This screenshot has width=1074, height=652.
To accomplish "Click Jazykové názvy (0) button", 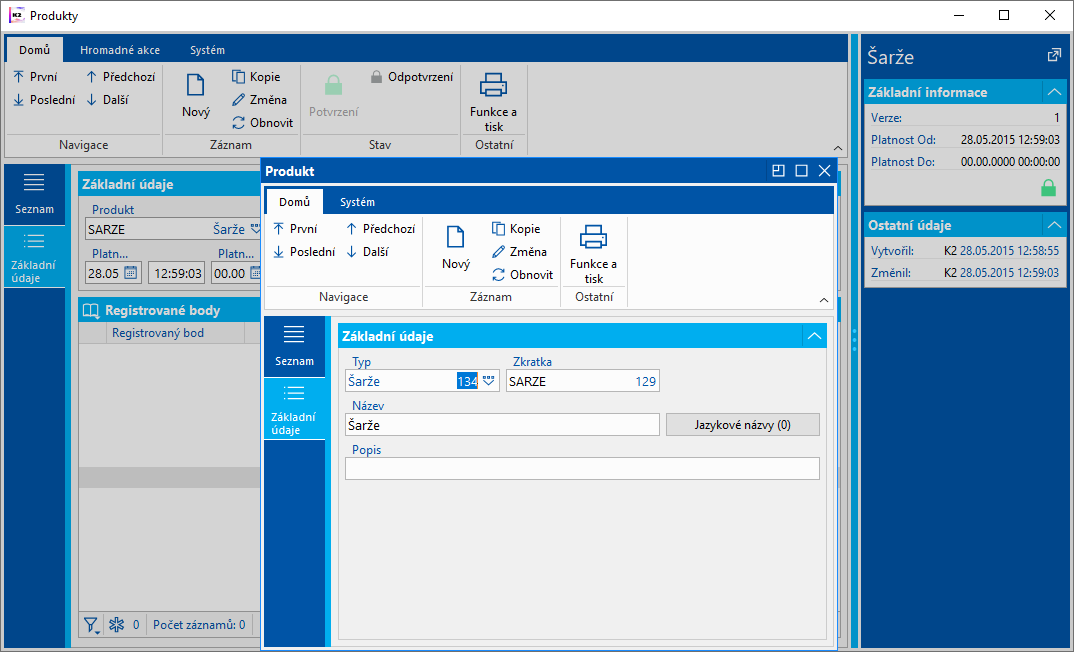I will coord(742,425).
